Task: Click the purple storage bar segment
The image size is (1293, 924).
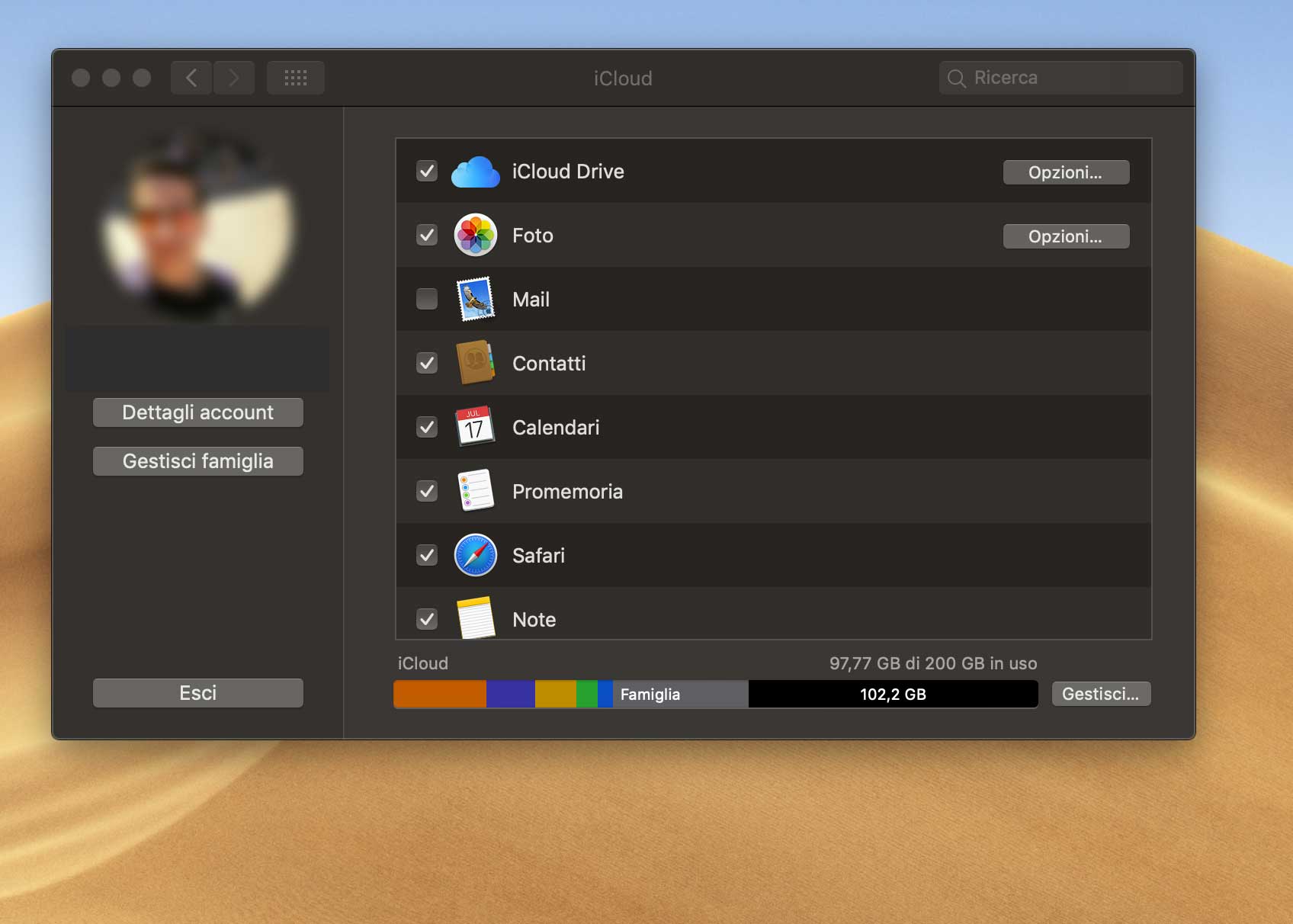Action: 511,695
